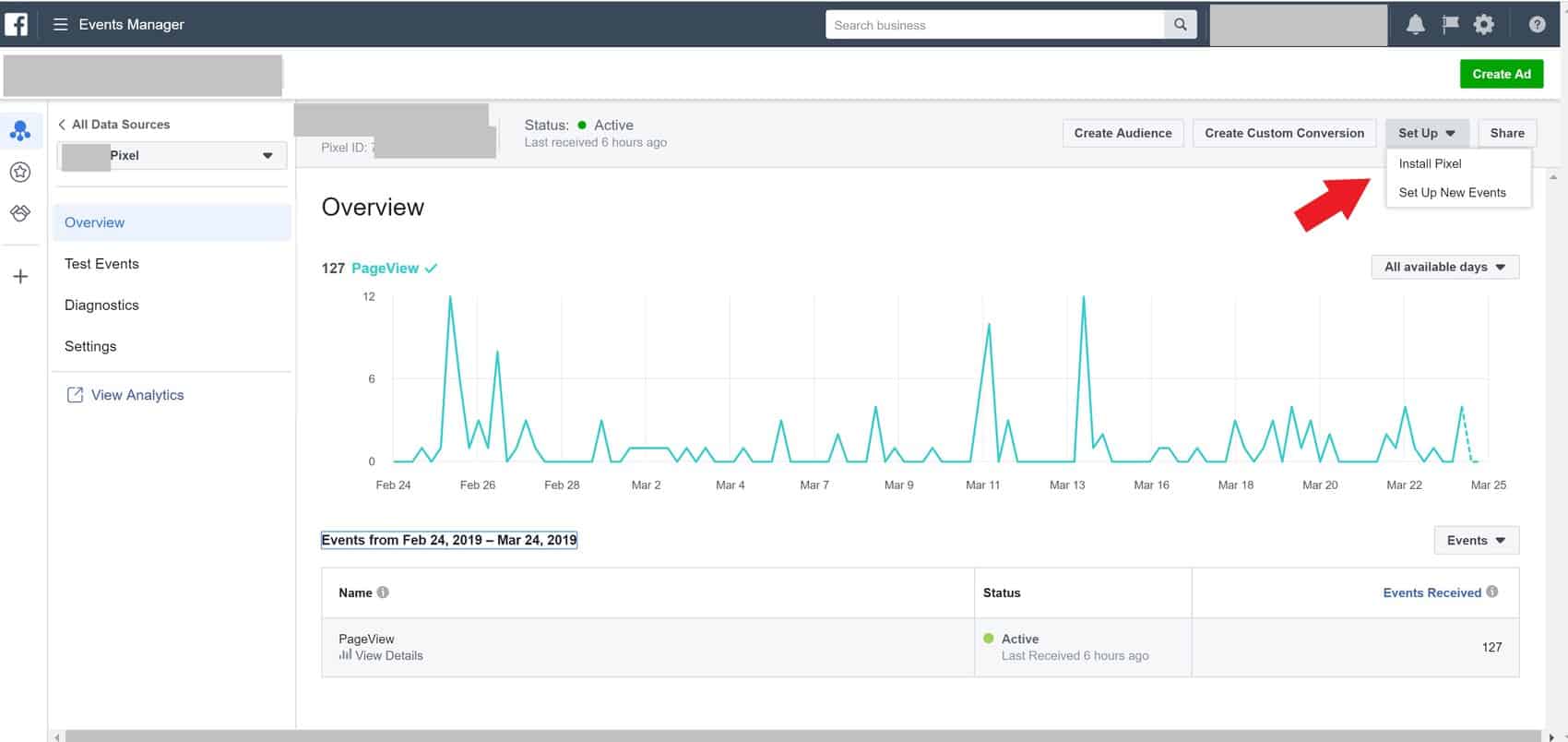Click the 127 events received value
The image size is (1568, 742).
click(1491, 647)
